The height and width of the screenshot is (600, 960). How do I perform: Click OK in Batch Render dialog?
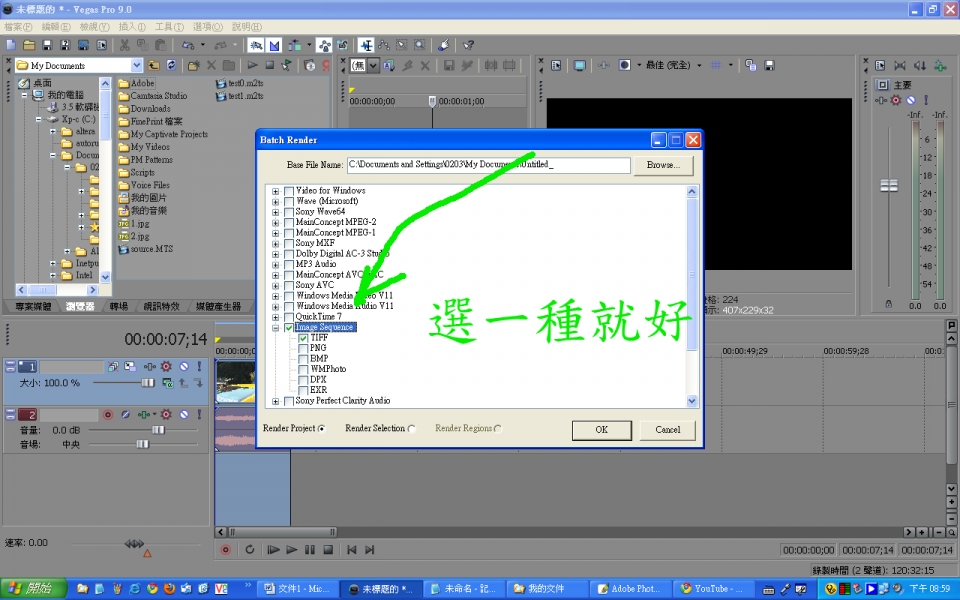tap(601, 430)
